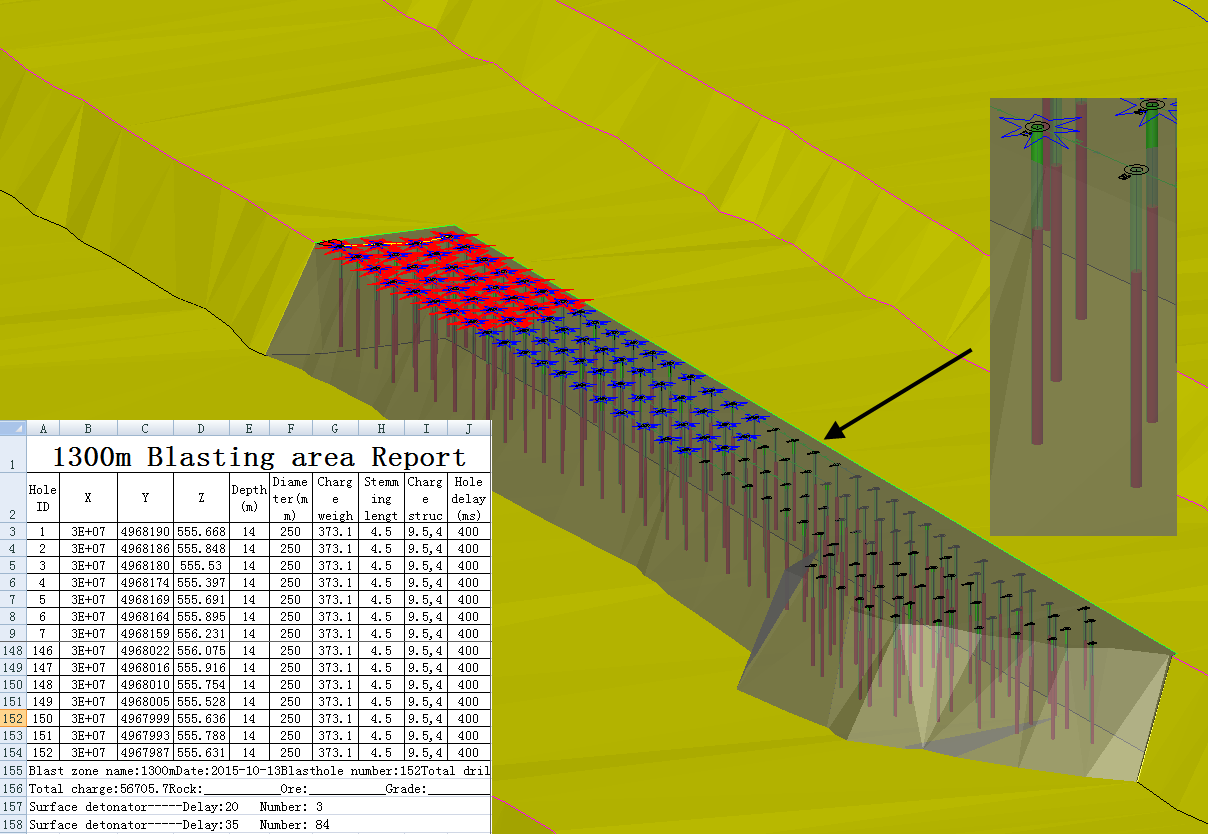Select the Y value 4968174 cell

tap(145, 583)
